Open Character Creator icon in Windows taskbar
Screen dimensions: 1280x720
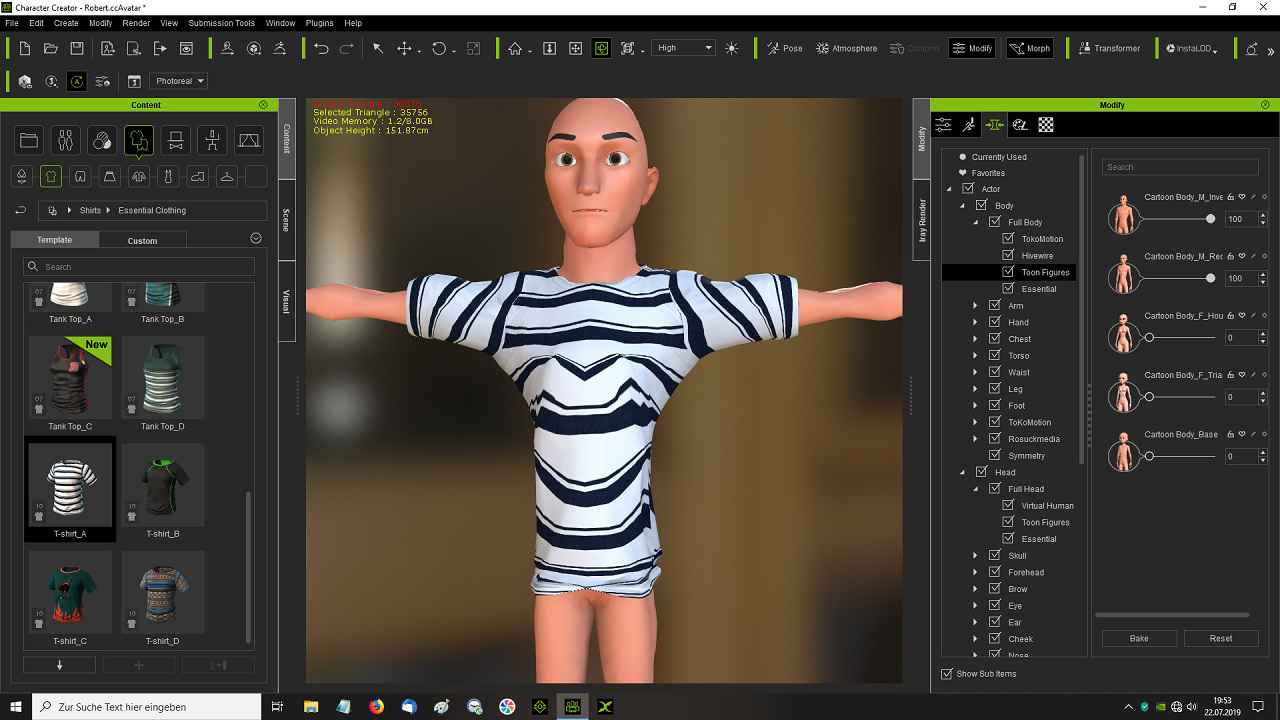tap(573, 707)
